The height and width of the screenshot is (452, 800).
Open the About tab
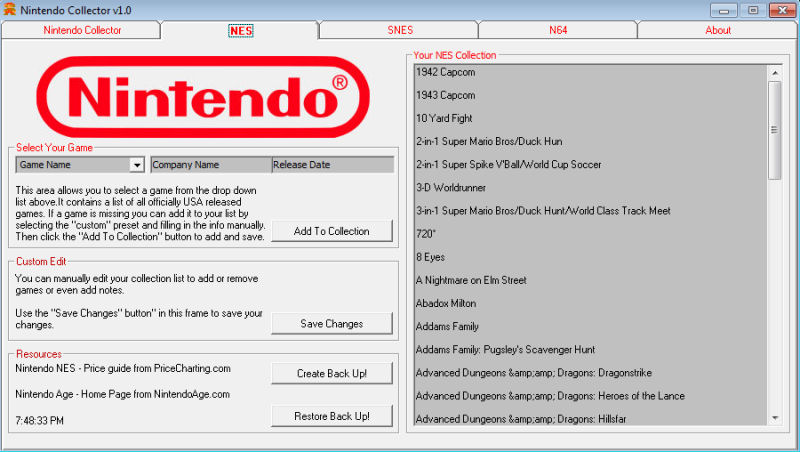(x=717, y=30)
